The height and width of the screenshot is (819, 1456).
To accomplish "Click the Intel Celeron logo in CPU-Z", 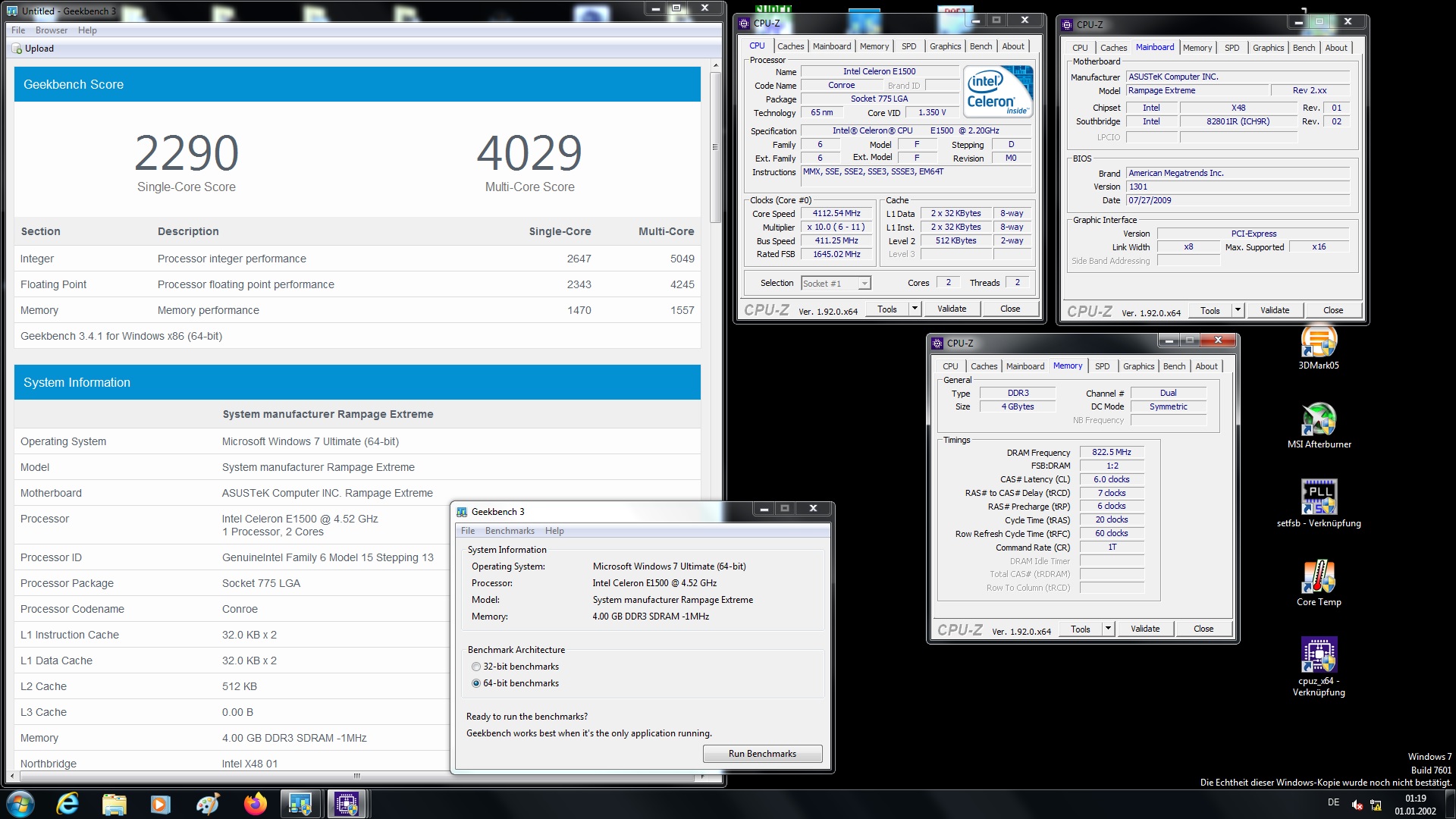I will click(998, 92).
